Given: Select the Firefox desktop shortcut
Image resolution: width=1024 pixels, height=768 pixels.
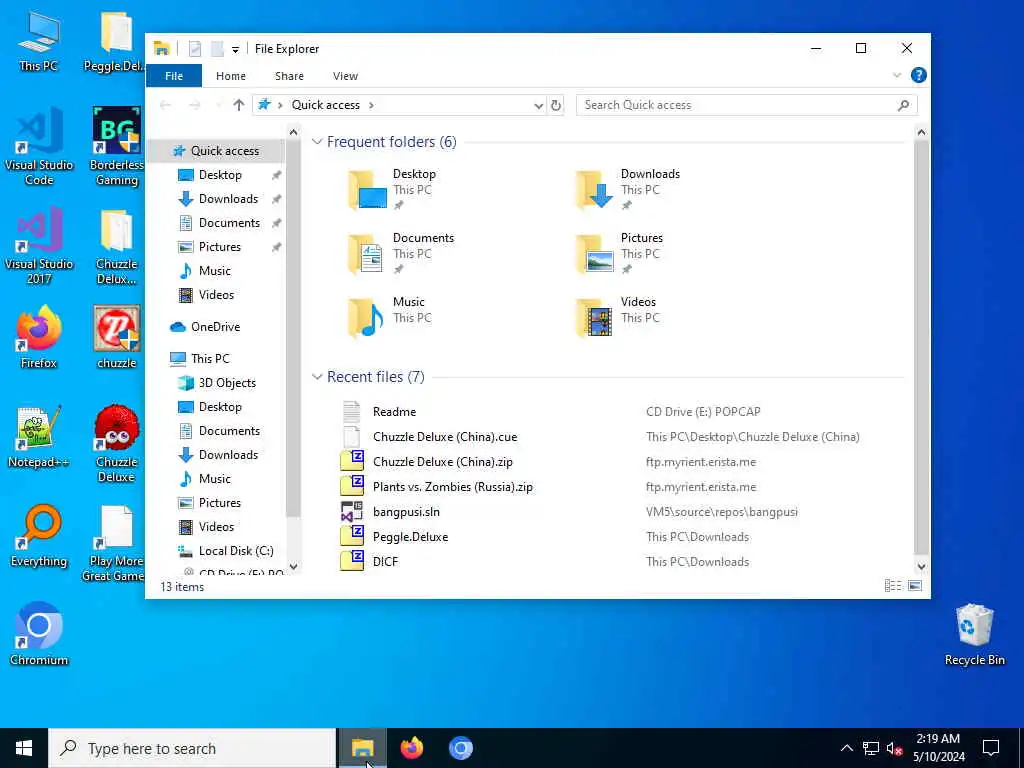Looking at the screenshot, I should pyautogui.click(x=39, y=338).
